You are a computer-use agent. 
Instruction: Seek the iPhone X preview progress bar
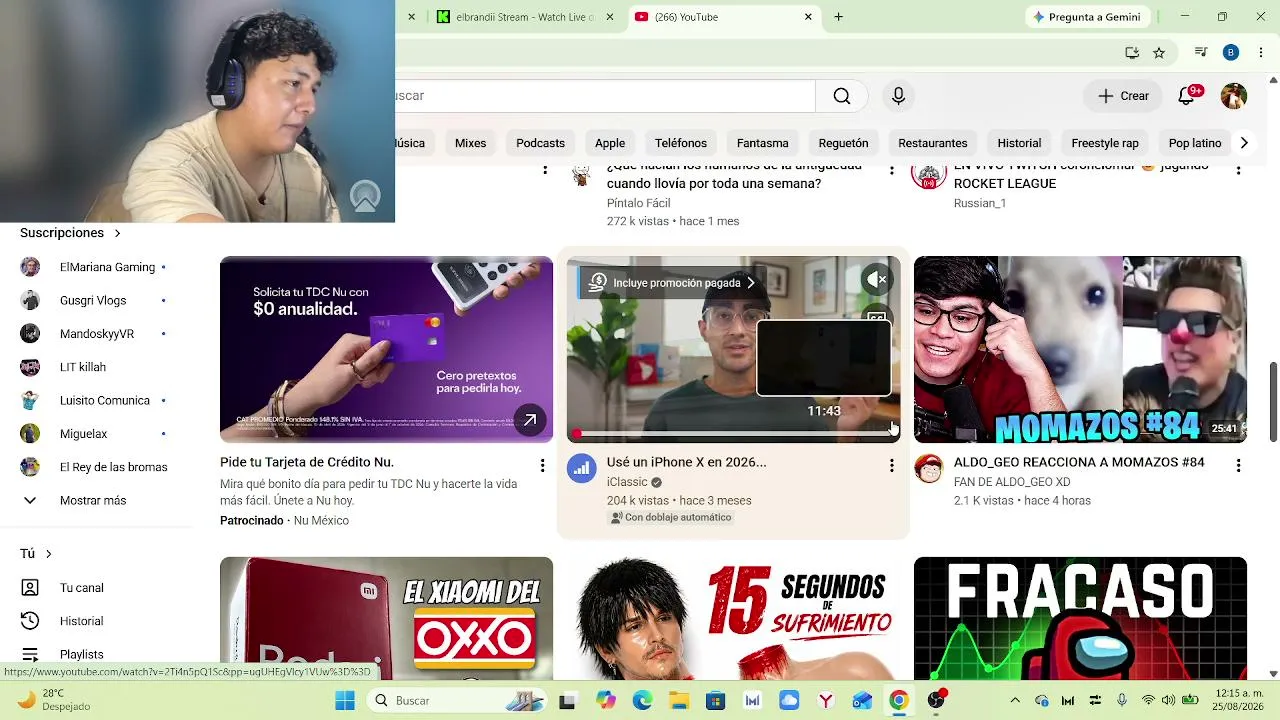coord(733,434)
